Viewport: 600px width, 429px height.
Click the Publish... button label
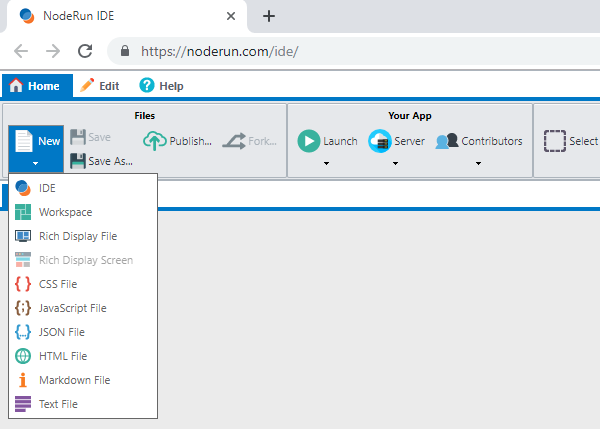pyautogui.click(x=191, y=141)
